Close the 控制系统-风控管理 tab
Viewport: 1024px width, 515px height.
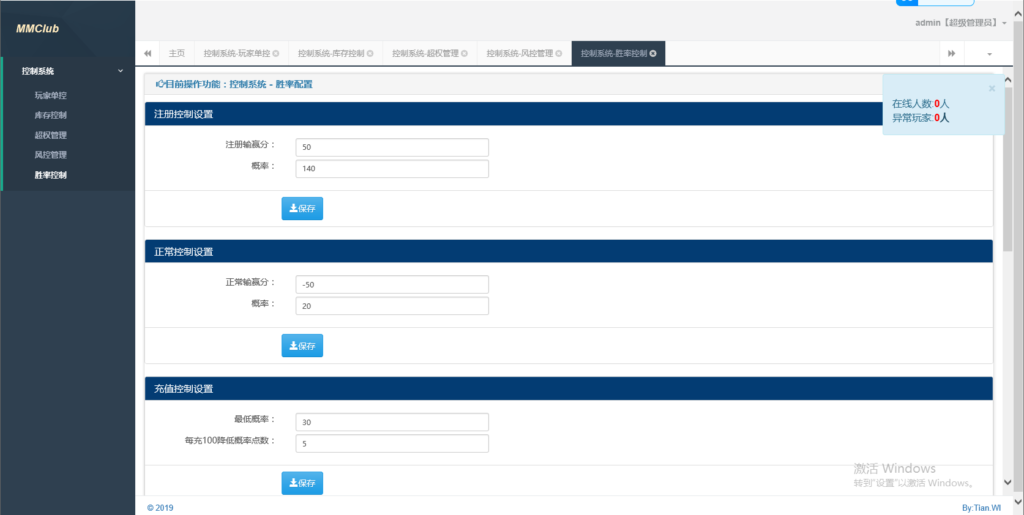[559, 53]
